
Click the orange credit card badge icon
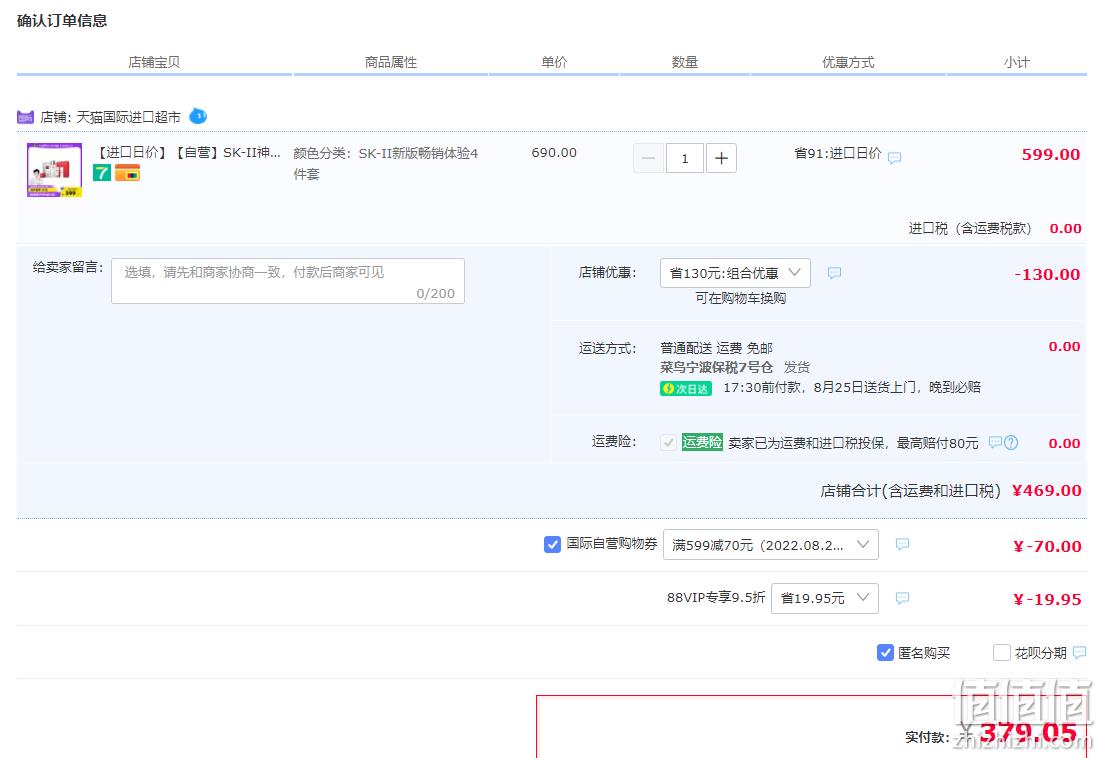[127, 173]
